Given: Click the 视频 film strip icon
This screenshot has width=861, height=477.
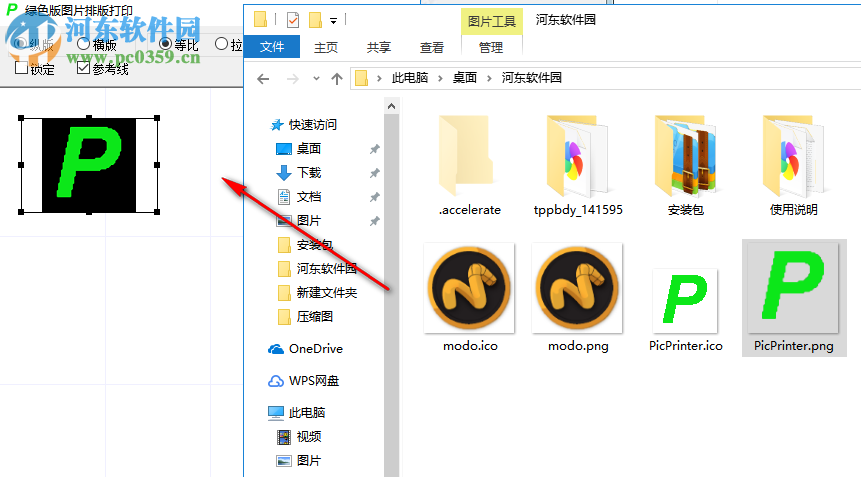Looking at the screenshot, I should [284, 437].
